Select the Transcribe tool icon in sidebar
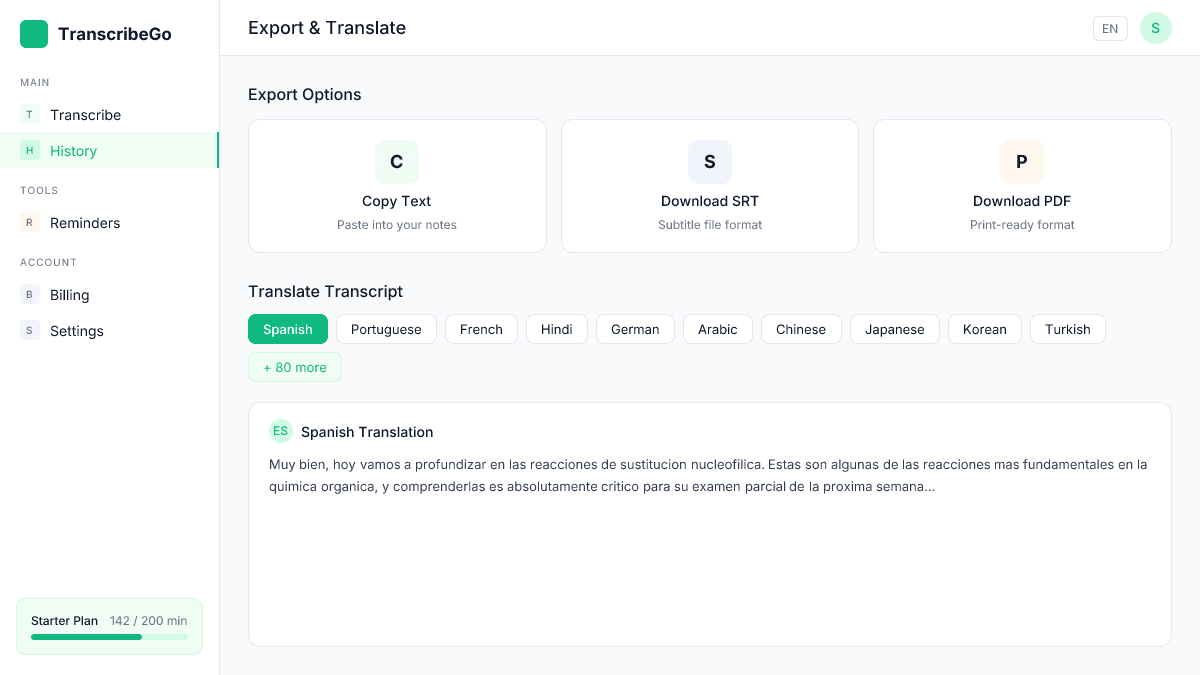The image size is (1200, 675). coord(29,115)
